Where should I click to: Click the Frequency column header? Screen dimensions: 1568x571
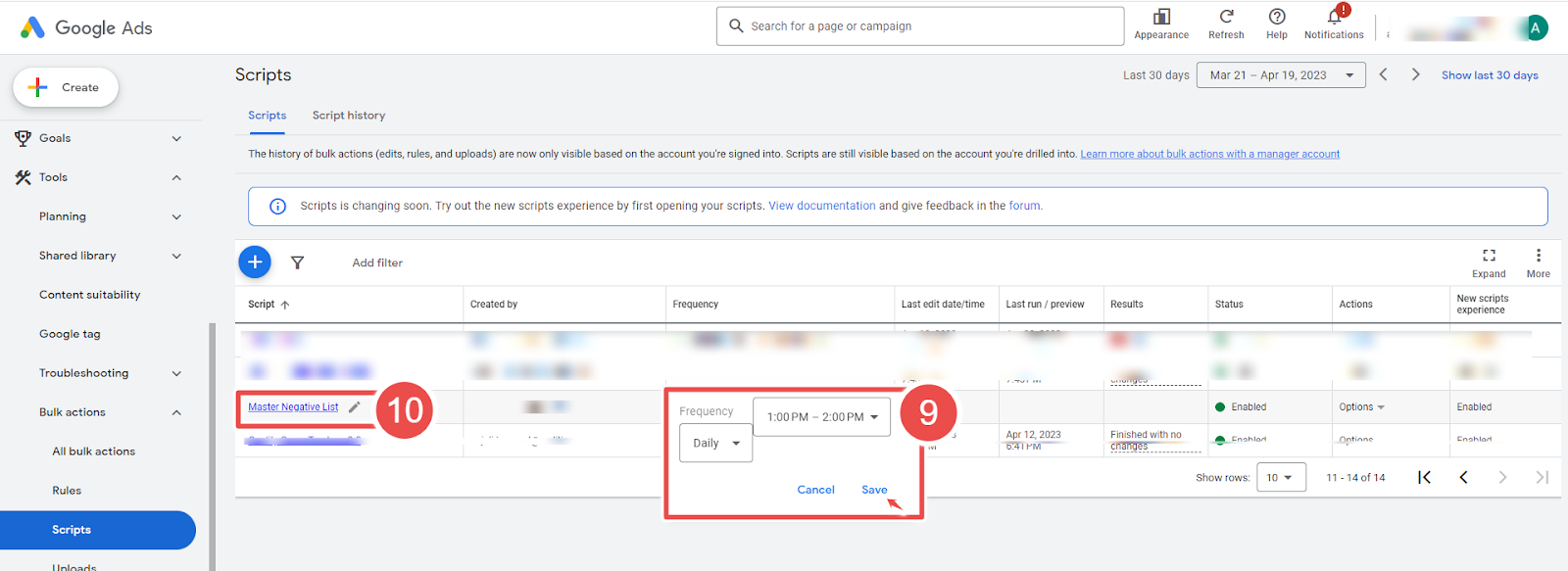[696, 305]
